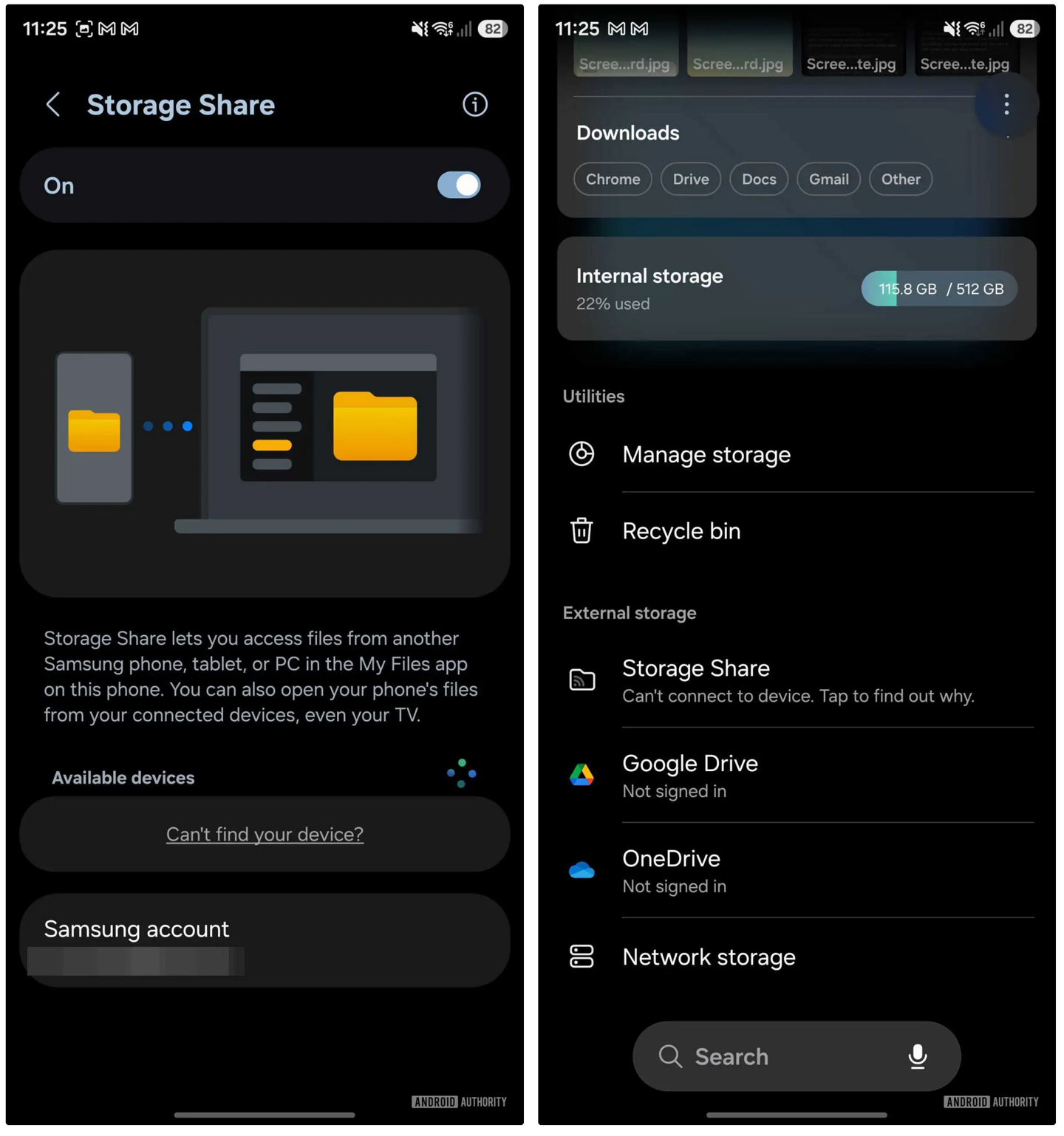Select the Drive downloads filter chip
Screen dimensions: 1064x1136
pos(690,179)
